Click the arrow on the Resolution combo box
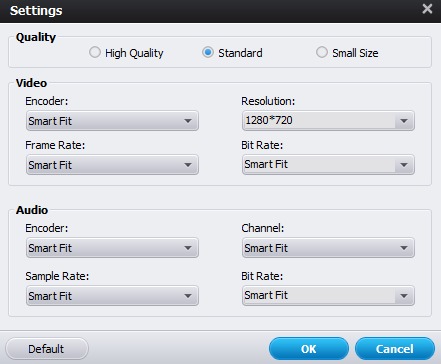 [404, 121]
